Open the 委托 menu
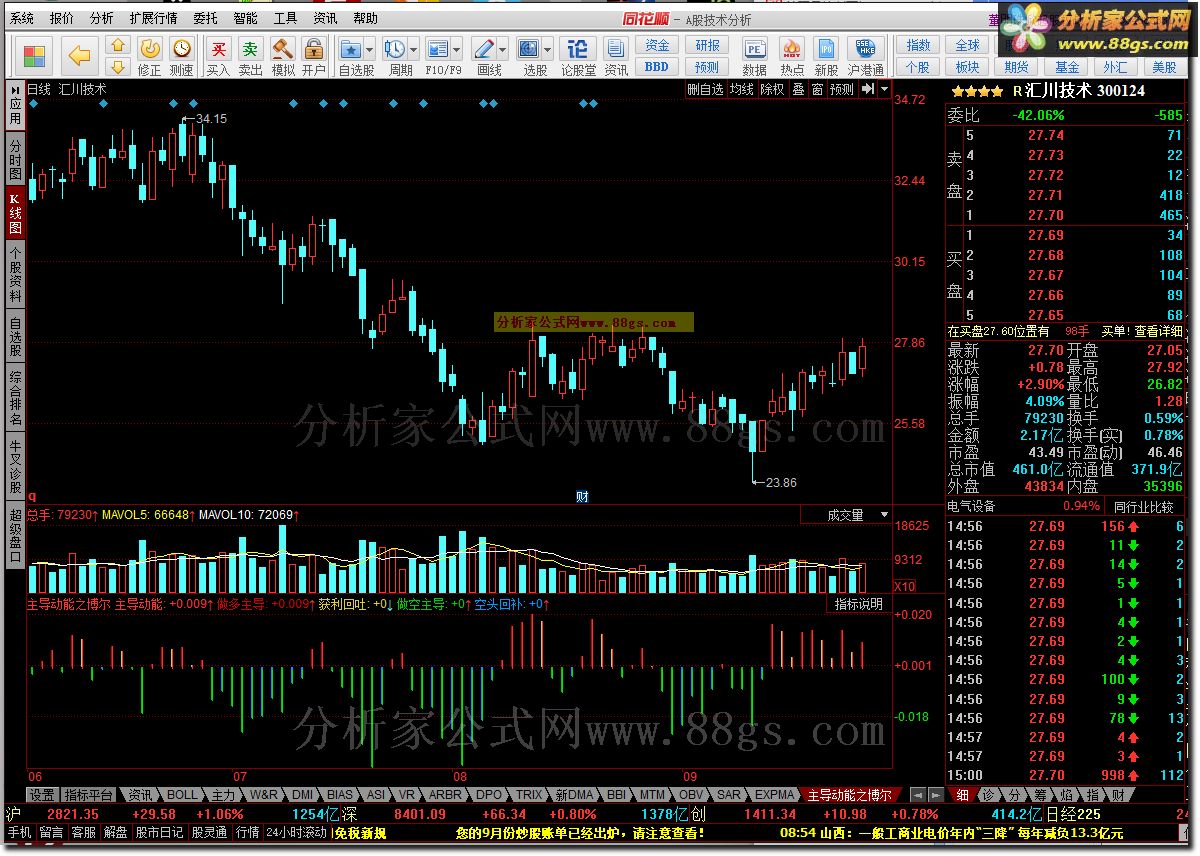Image resolution: width=1200 pixels, height=856 pixels. click(206, 18)
